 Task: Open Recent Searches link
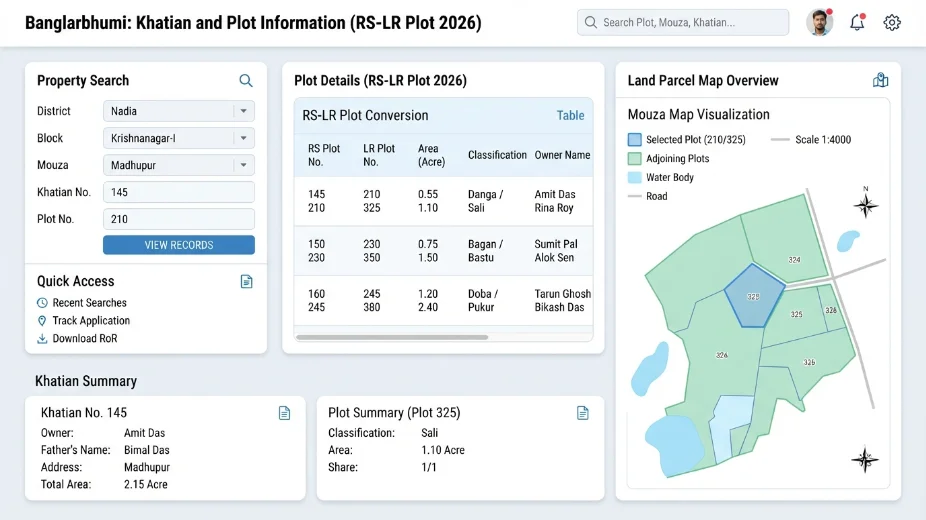point(89,303)
